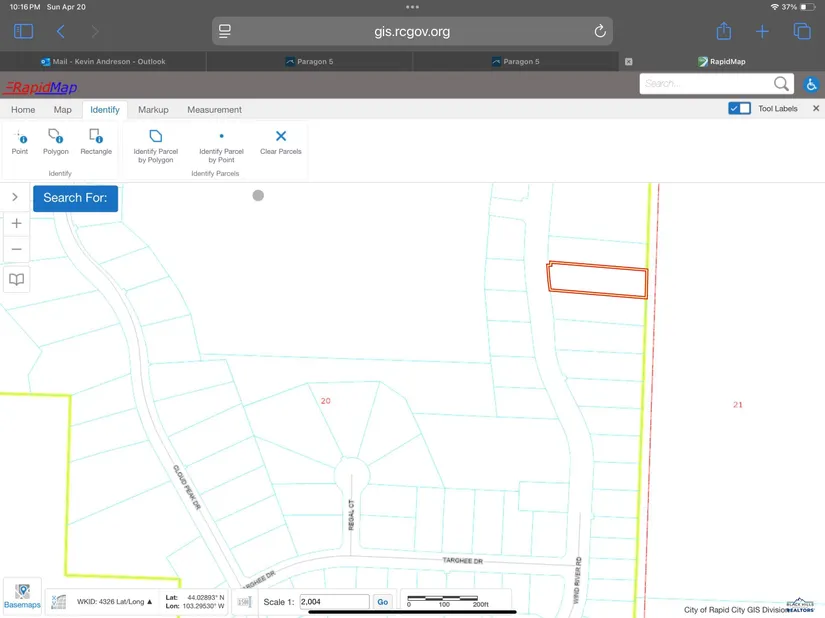825x618 pixels.
Task: Click the Search For: button
Action: pyautogui.click(x=76, y=198)
